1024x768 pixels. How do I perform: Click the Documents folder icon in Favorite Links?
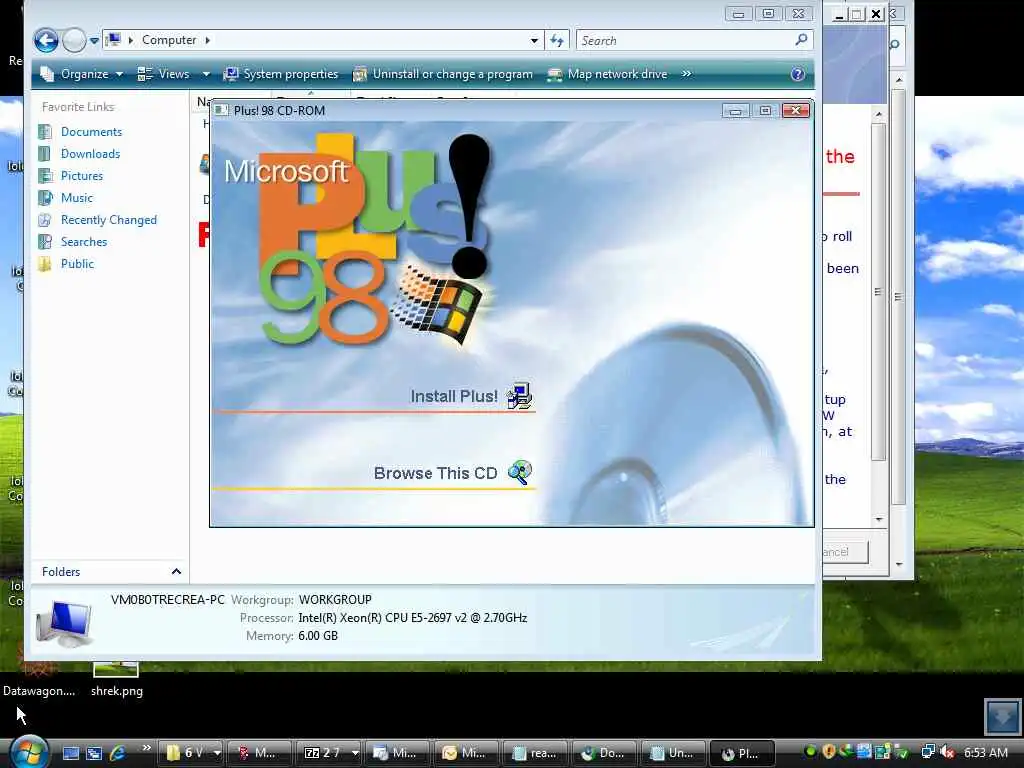(x=45, y=132)
